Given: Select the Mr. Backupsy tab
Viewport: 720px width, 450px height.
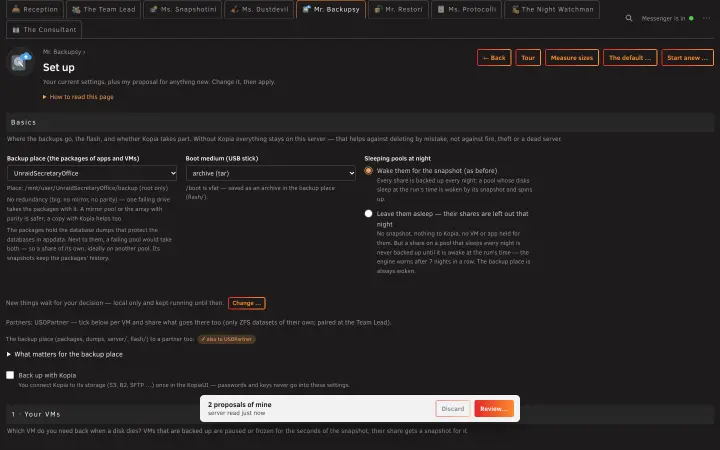Looking at the screenshot, I should pyautogui.click(x=331, y=9).
